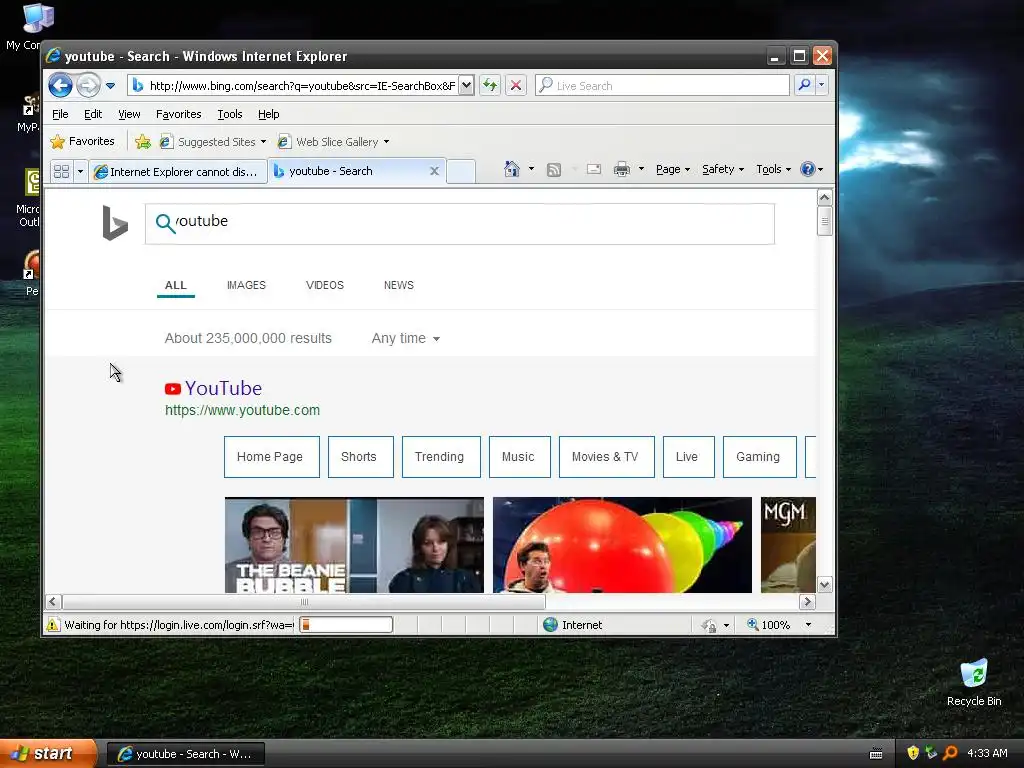Click the Home Page sitelink button

point(272,457)
